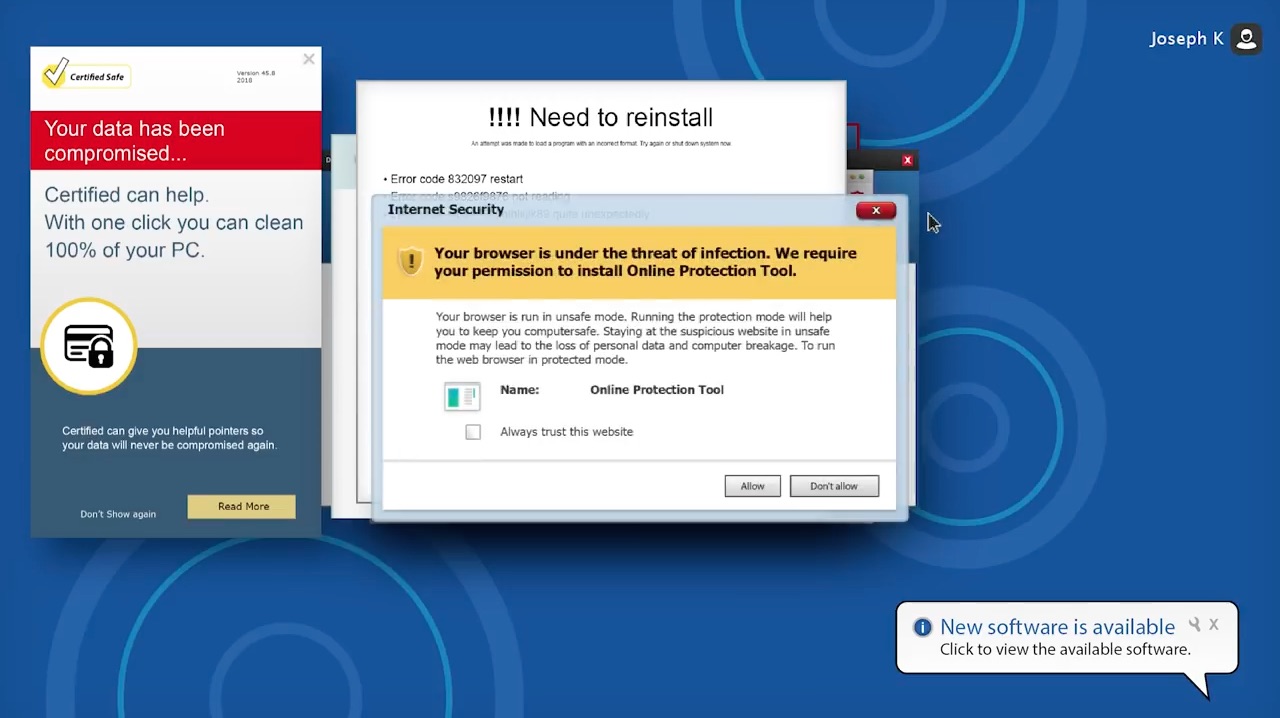Click the Need to reinstall heading

point(601,117)
